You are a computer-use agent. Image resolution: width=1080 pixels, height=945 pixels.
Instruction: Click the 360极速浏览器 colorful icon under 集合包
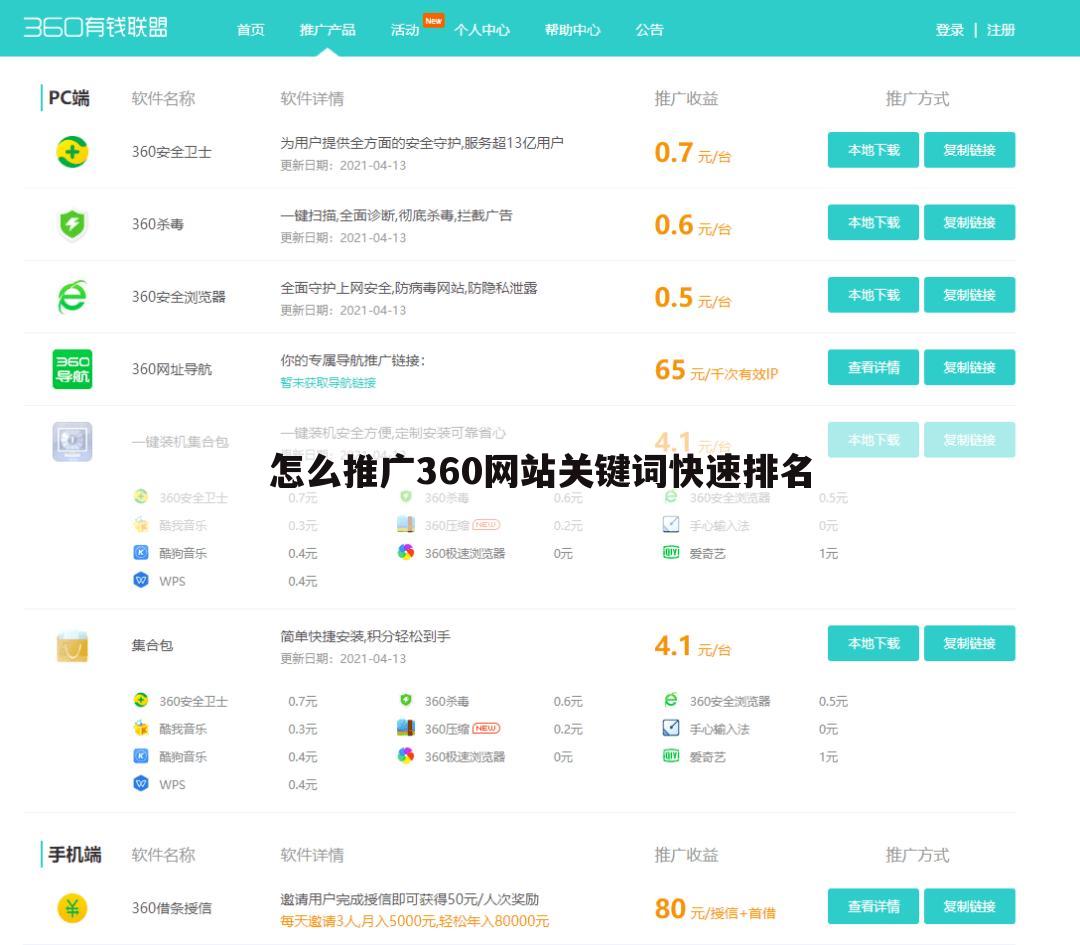coord(406,756)
